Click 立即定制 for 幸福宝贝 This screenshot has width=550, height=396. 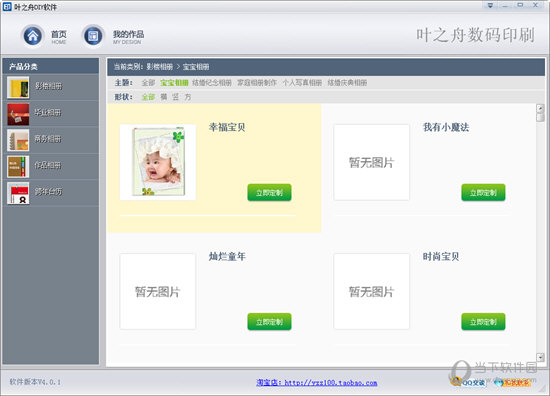click(269, 193)
